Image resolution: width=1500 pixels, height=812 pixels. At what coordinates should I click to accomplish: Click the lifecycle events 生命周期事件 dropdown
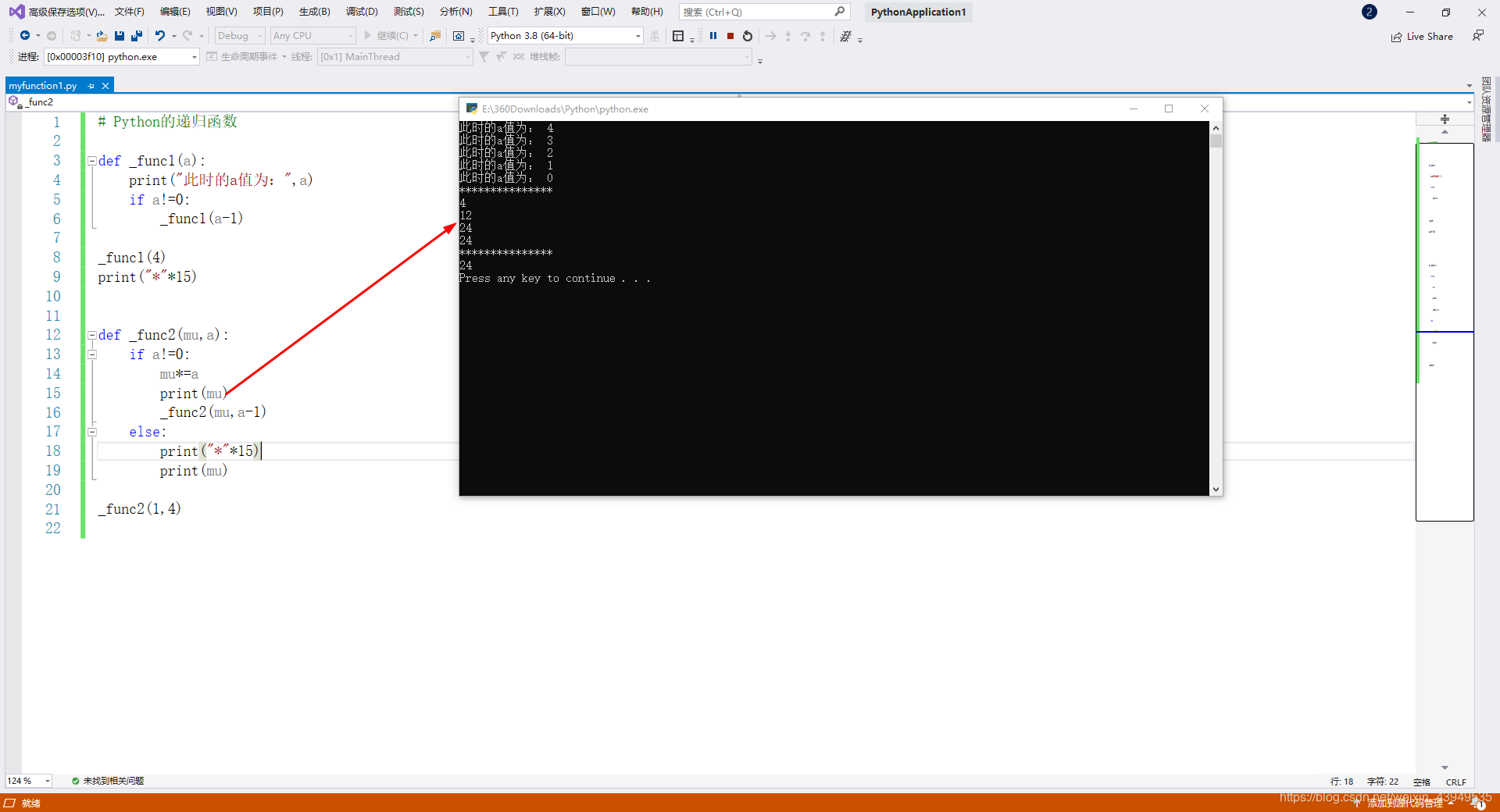[246, 56]
